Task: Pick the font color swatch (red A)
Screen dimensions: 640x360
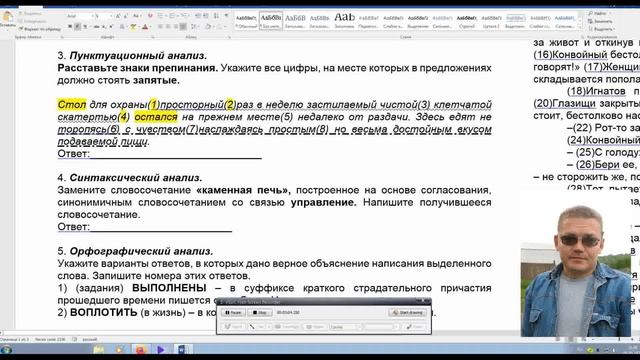Action: [145, 27]
